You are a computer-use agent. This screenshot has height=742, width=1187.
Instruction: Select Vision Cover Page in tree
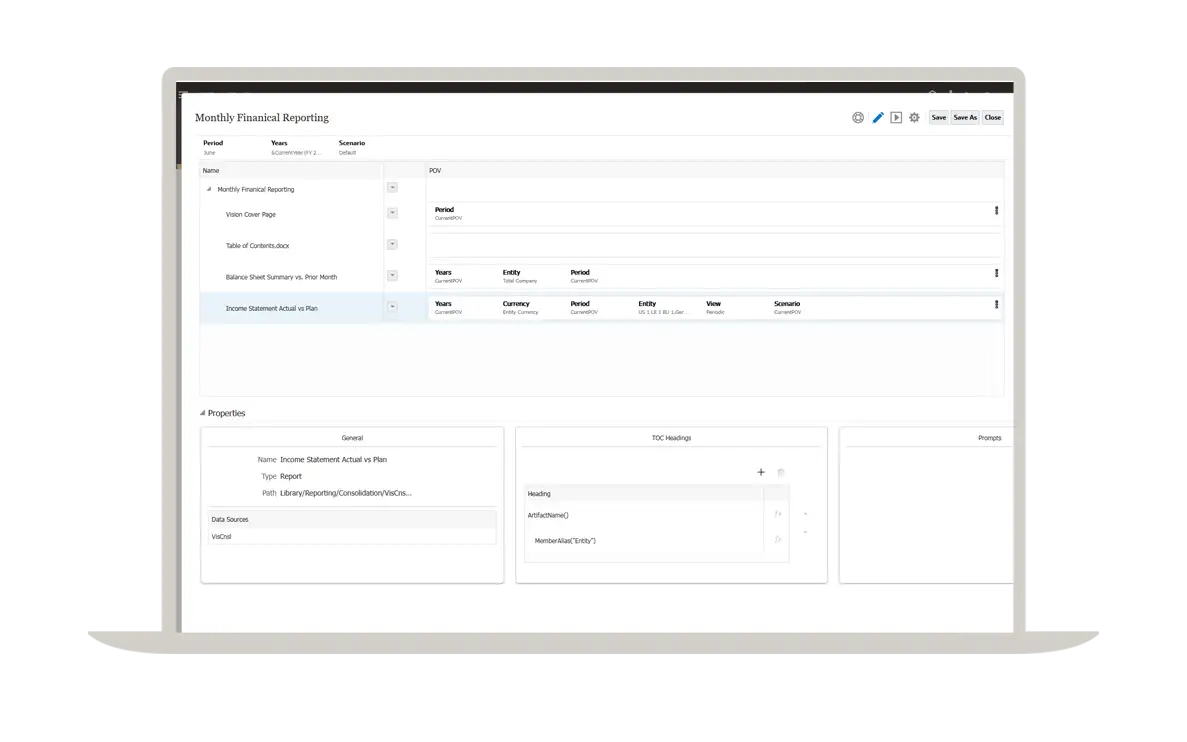tap(251, 214)
